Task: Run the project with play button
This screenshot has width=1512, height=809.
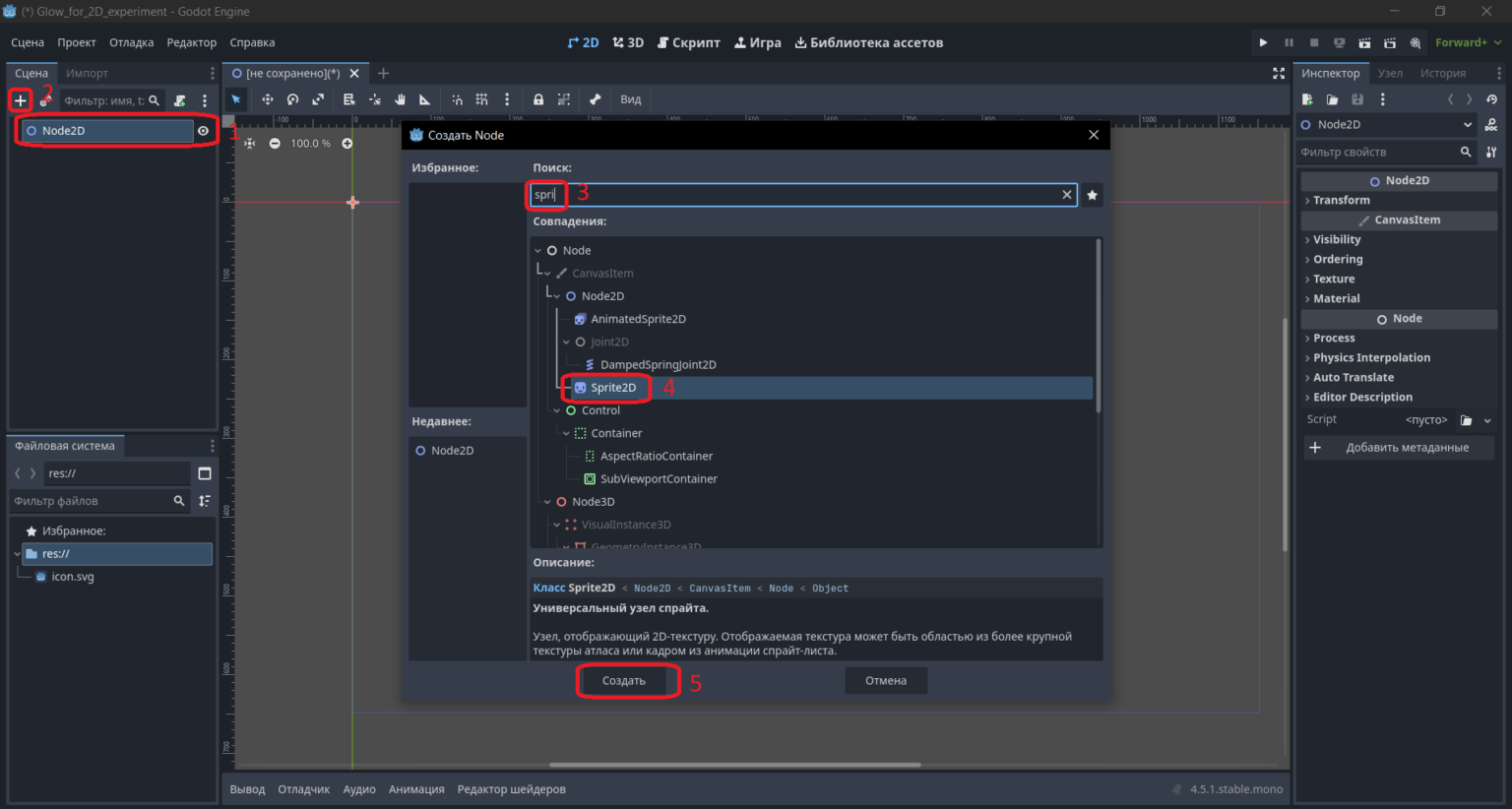Action: 1263,42
